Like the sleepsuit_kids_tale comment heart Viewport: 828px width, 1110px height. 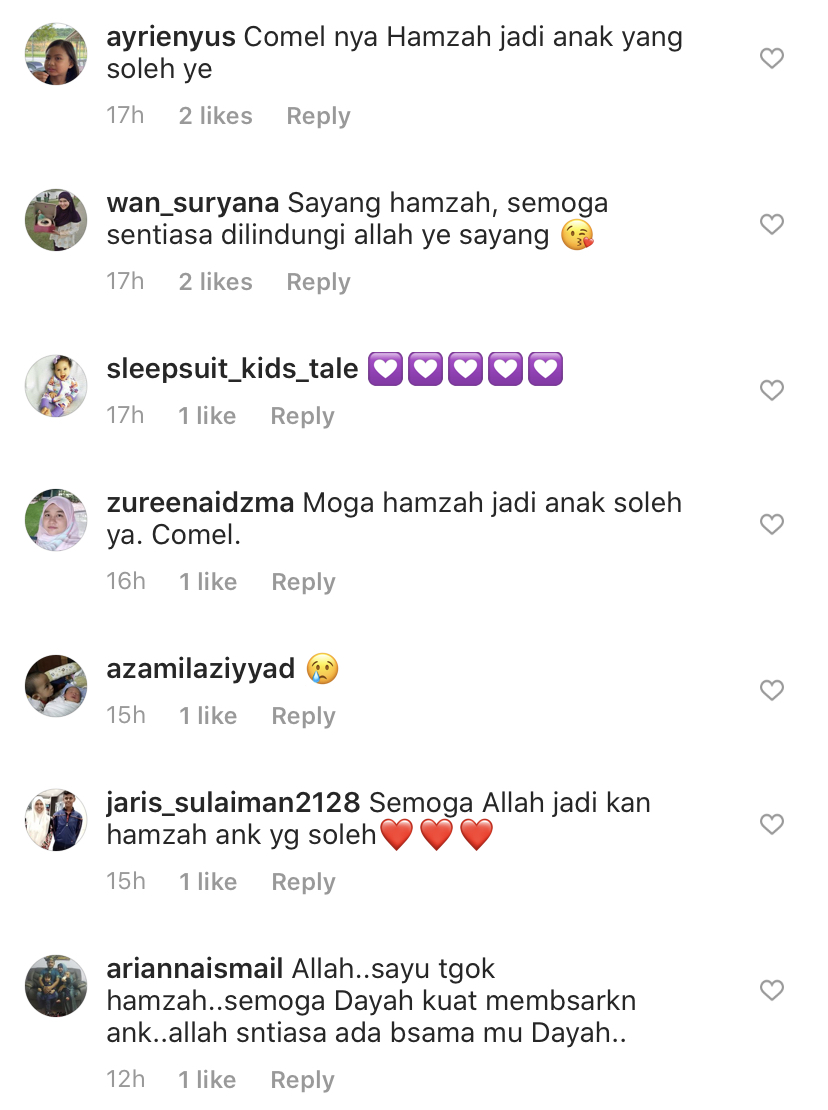(x=771, y=390)
